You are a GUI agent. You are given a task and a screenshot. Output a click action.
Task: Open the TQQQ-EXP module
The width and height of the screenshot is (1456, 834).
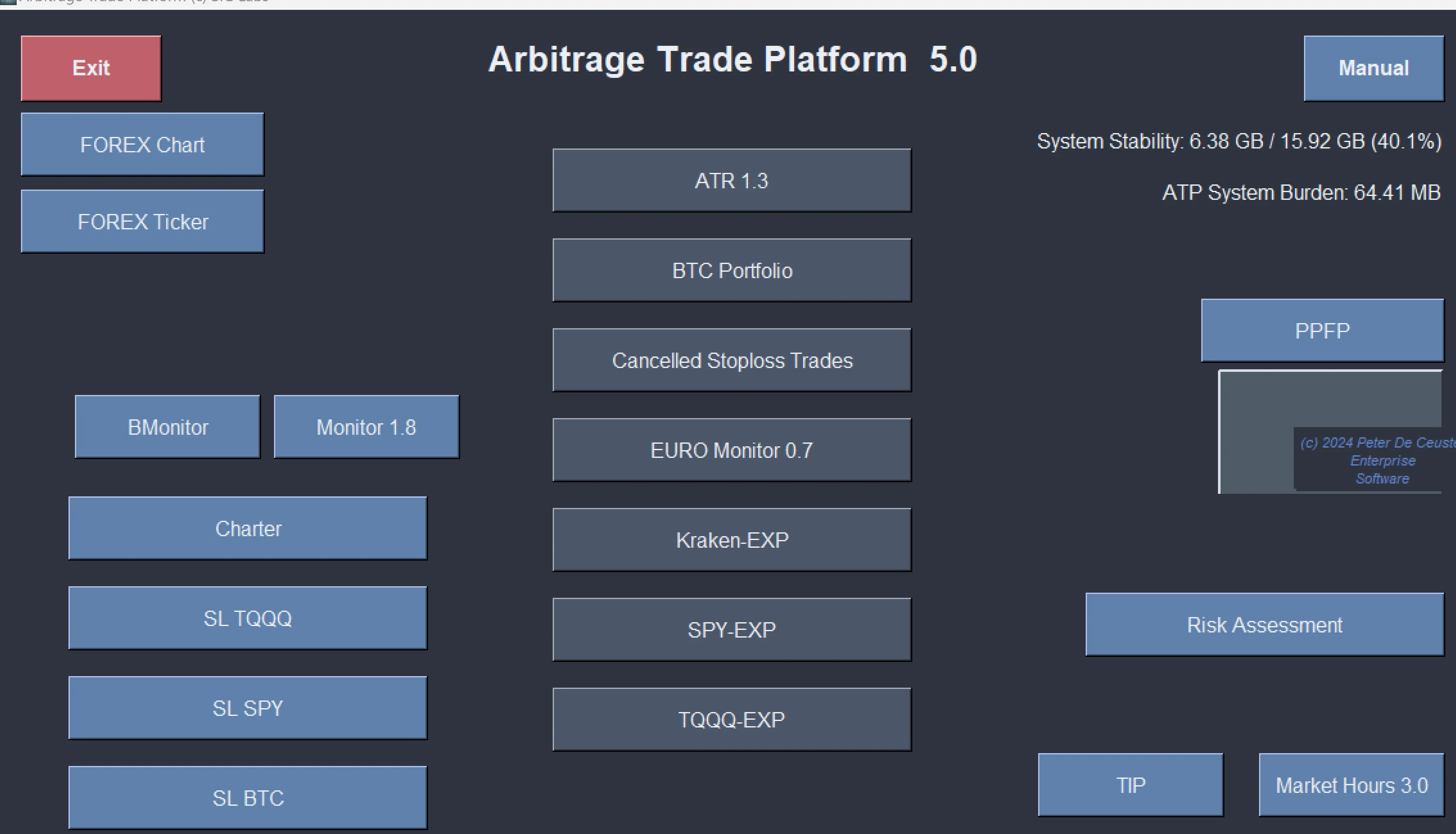click(731, 720)
